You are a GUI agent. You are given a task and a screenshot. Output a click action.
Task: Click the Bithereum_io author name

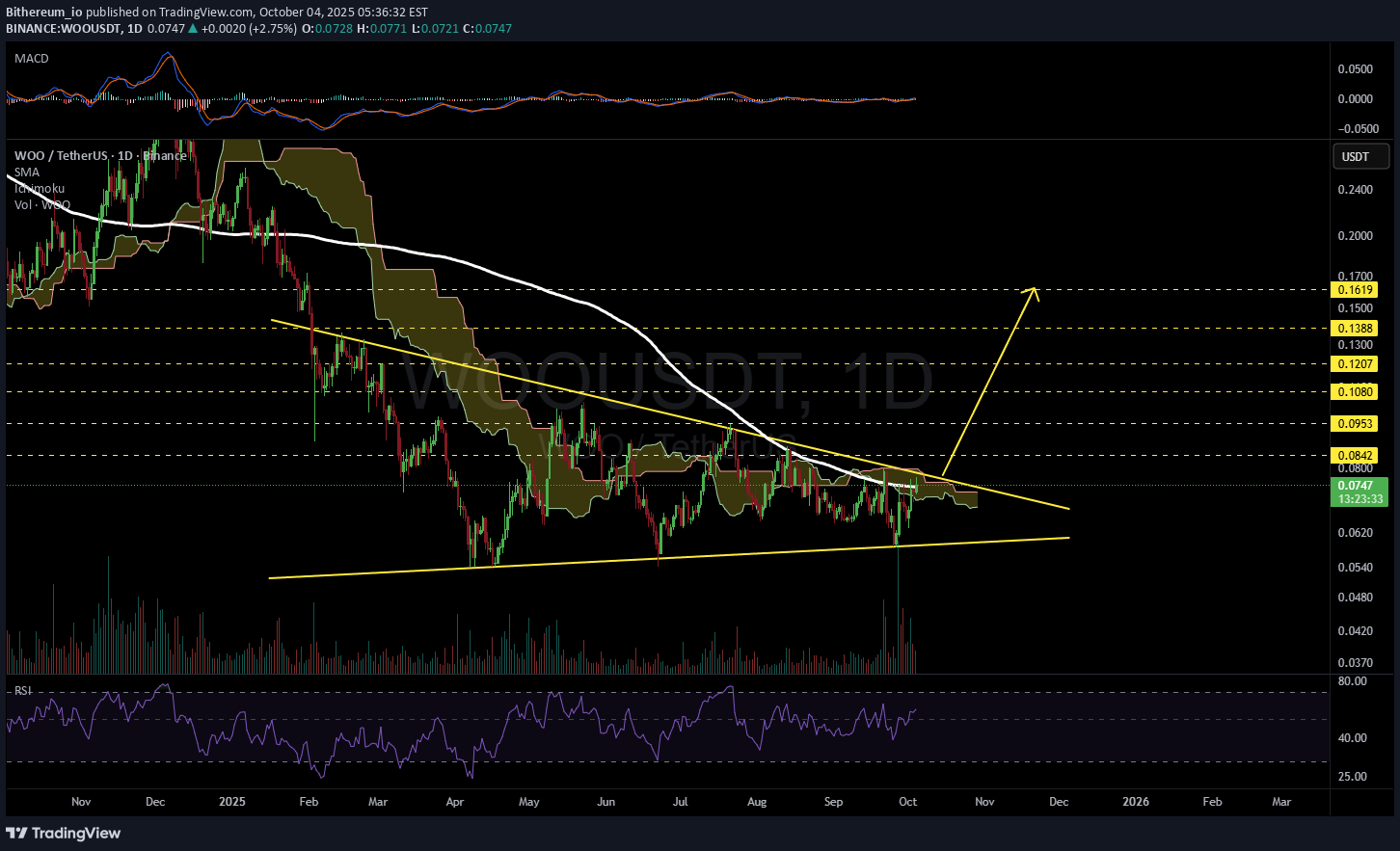(x=44, y=13)
